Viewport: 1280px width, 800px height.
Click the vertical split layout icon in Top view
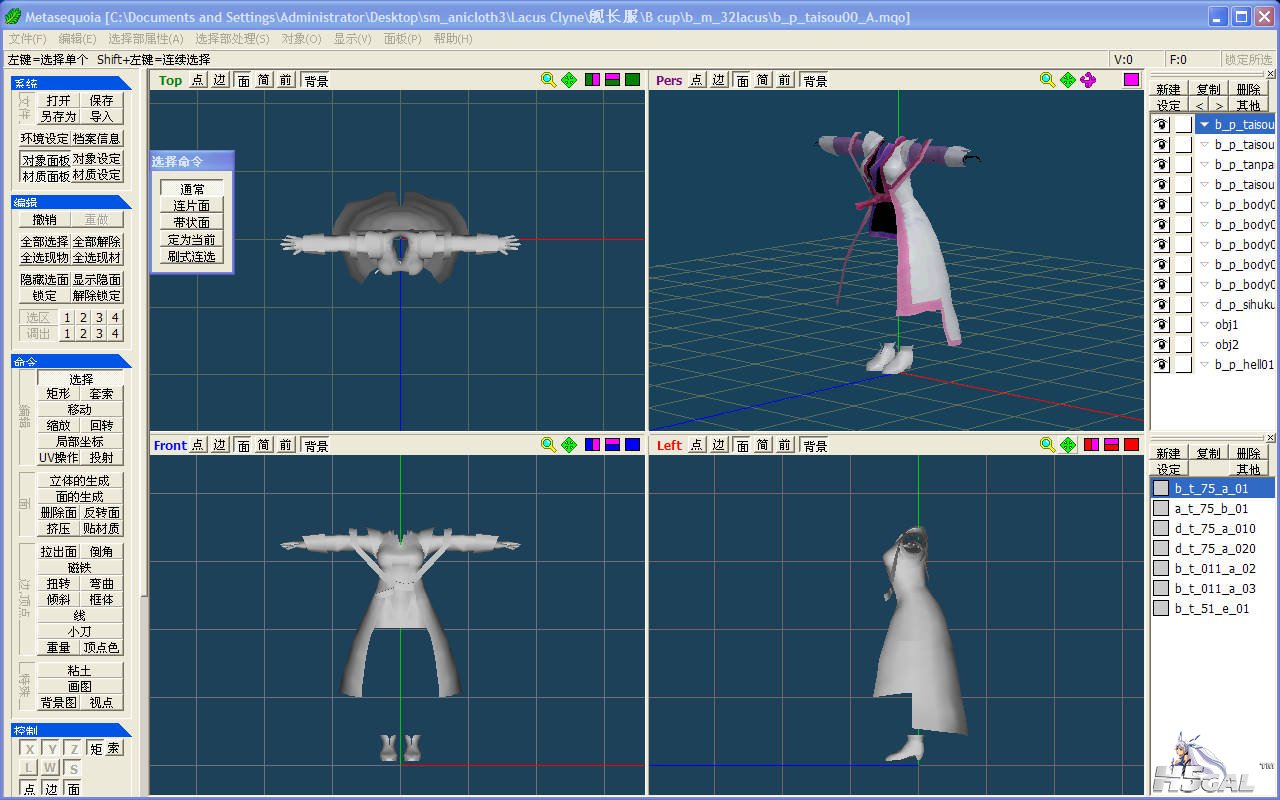[x=592, y=80]
